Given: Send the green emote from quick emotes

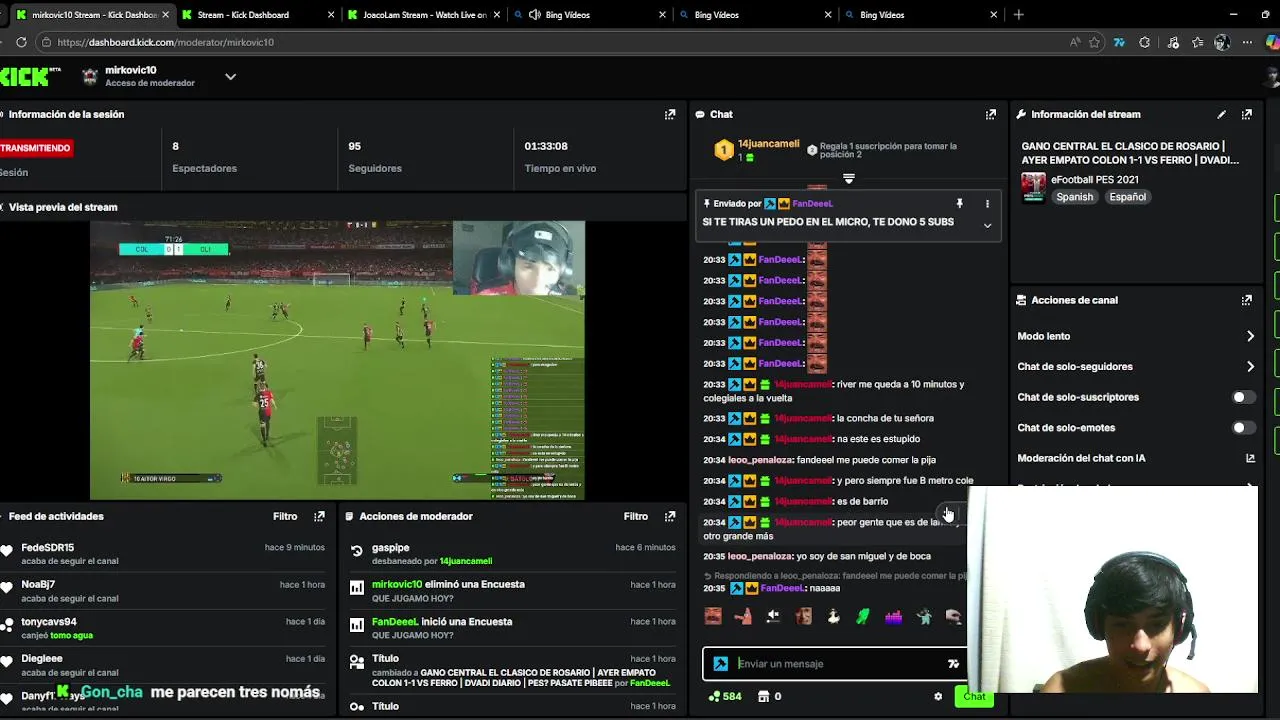Looking at the screenshot, I should tap(863, 617).
